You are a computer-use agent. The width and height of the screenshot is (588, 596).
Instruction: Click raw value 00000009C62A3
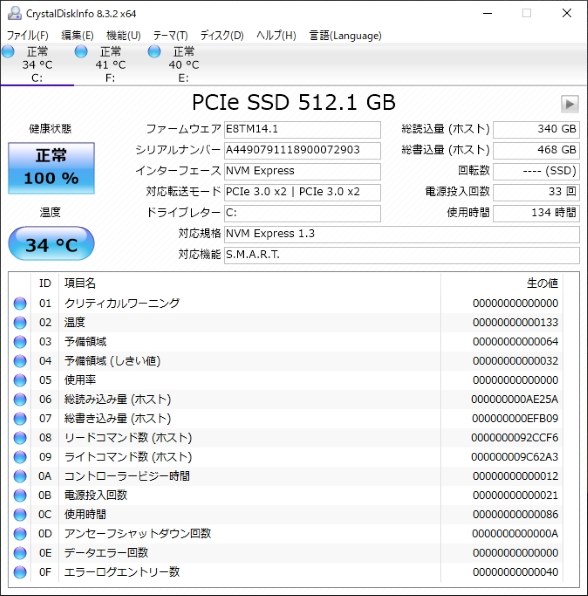515,457
